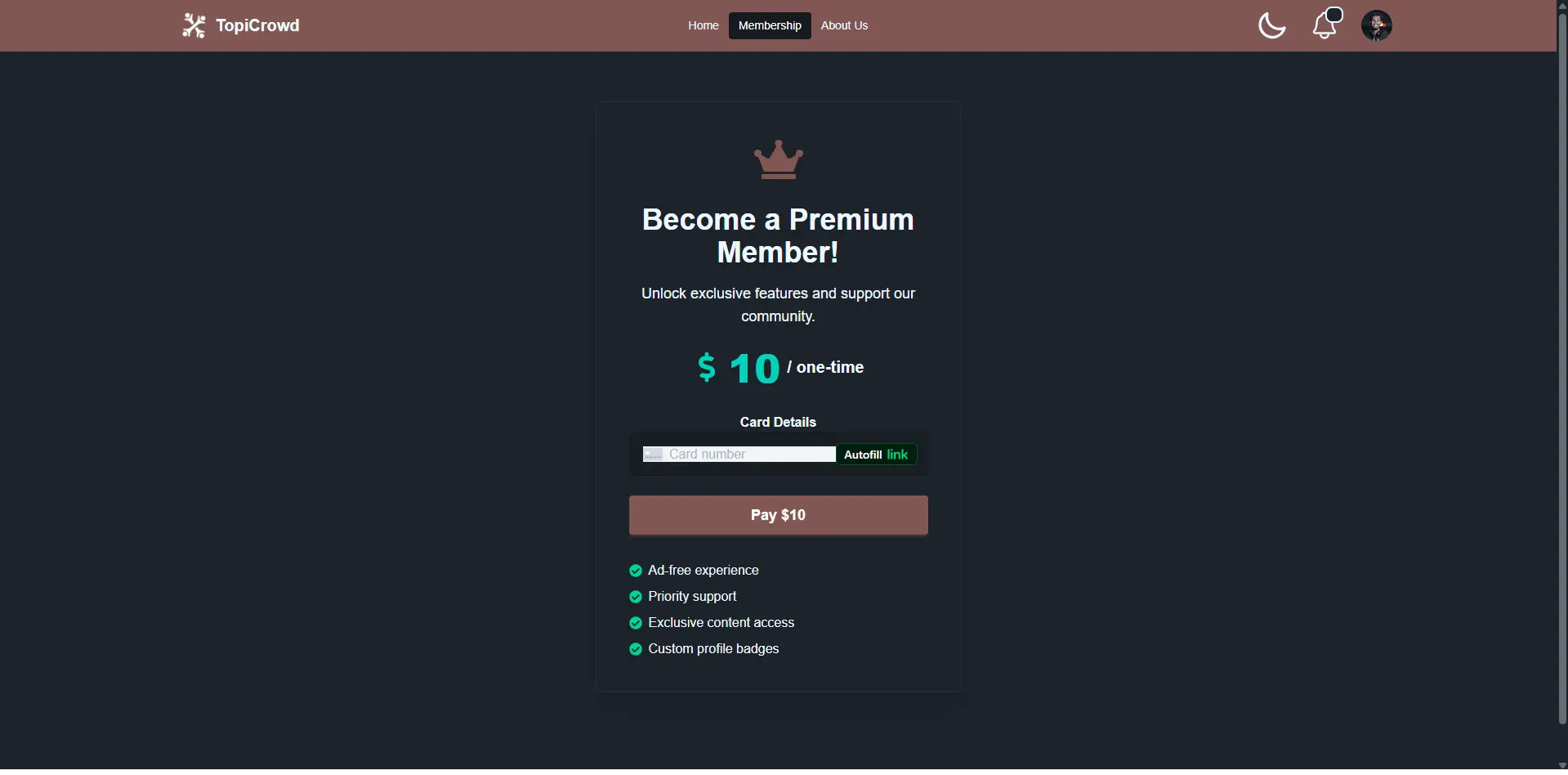Click the TopiCrowd logo icon
Screen dimensions: 1568x775
coord(194,25)
